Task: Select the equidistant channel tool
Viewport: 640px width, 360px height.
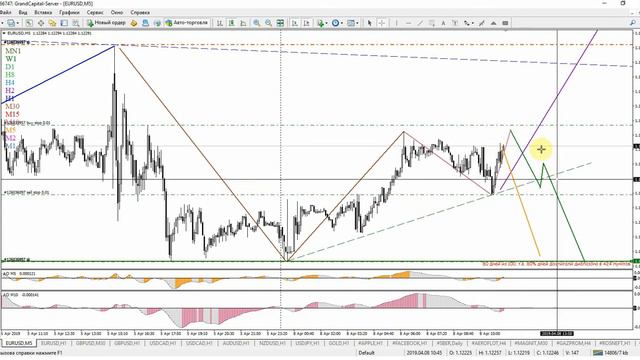Action: (x=431, y=23)
